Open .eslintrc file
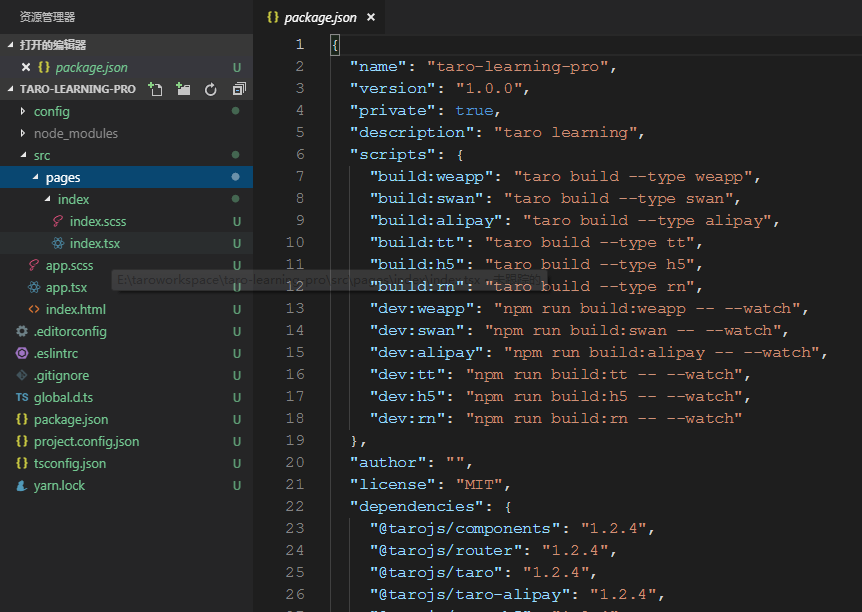 click(x=126, y=353)
